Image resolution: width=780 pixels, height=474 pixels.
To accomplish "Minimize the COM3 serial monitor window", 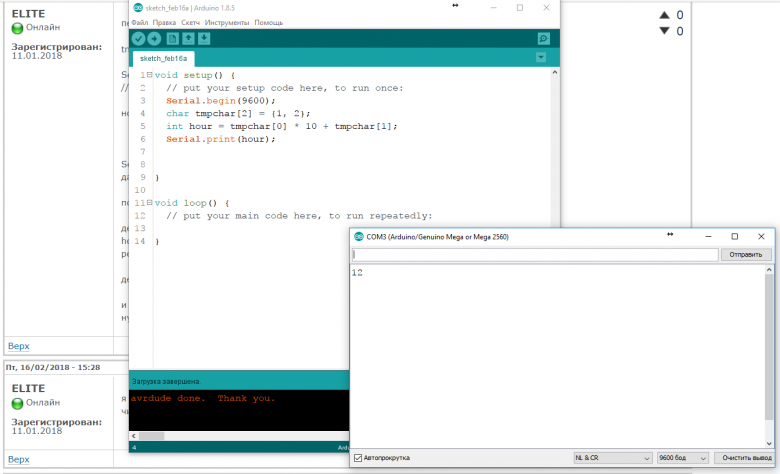I will click(708, 237).
